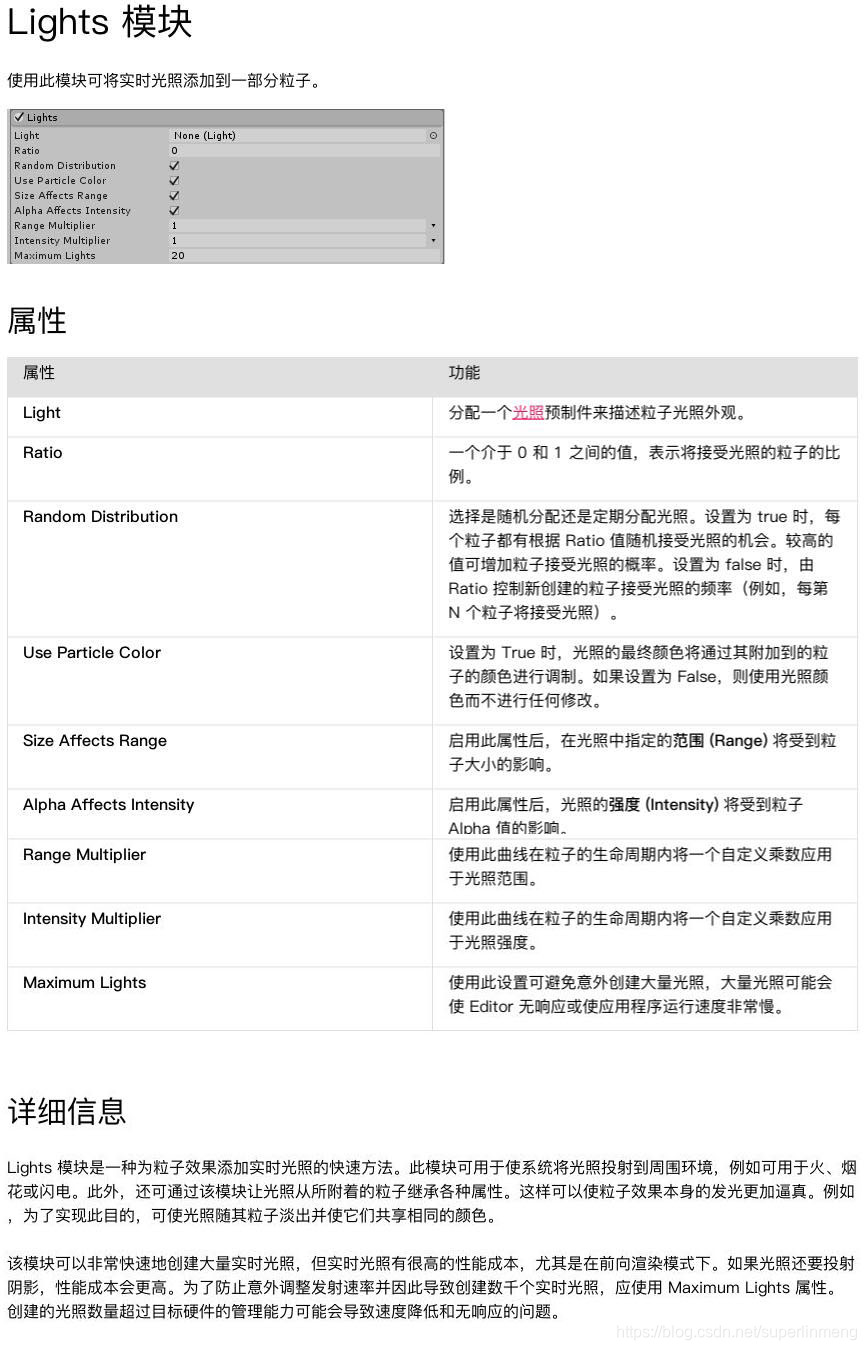Open the object picker for Light field
Image resolution: width=866 pixels, height=1350 pixels.
(433, 135)
